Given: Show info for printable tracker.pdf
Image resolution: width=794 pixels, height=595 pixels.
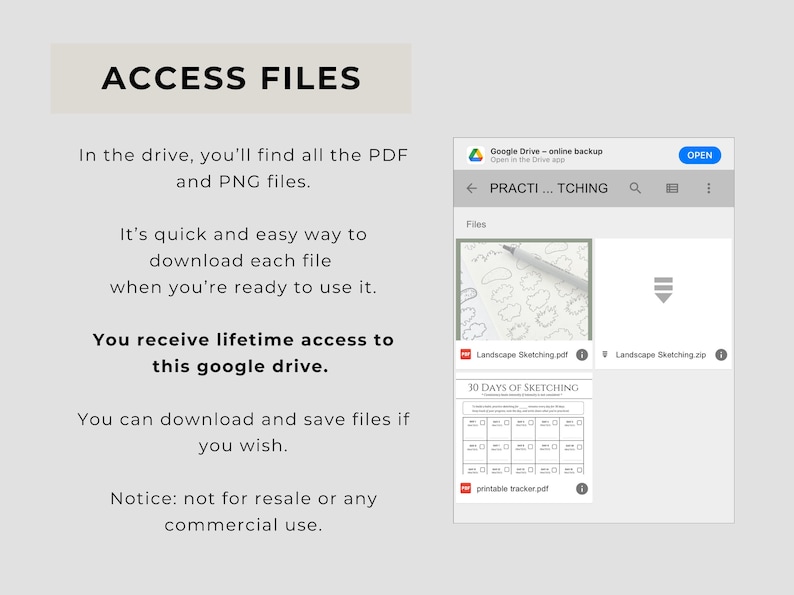Looking at the screenshot, I should point(582,489).
